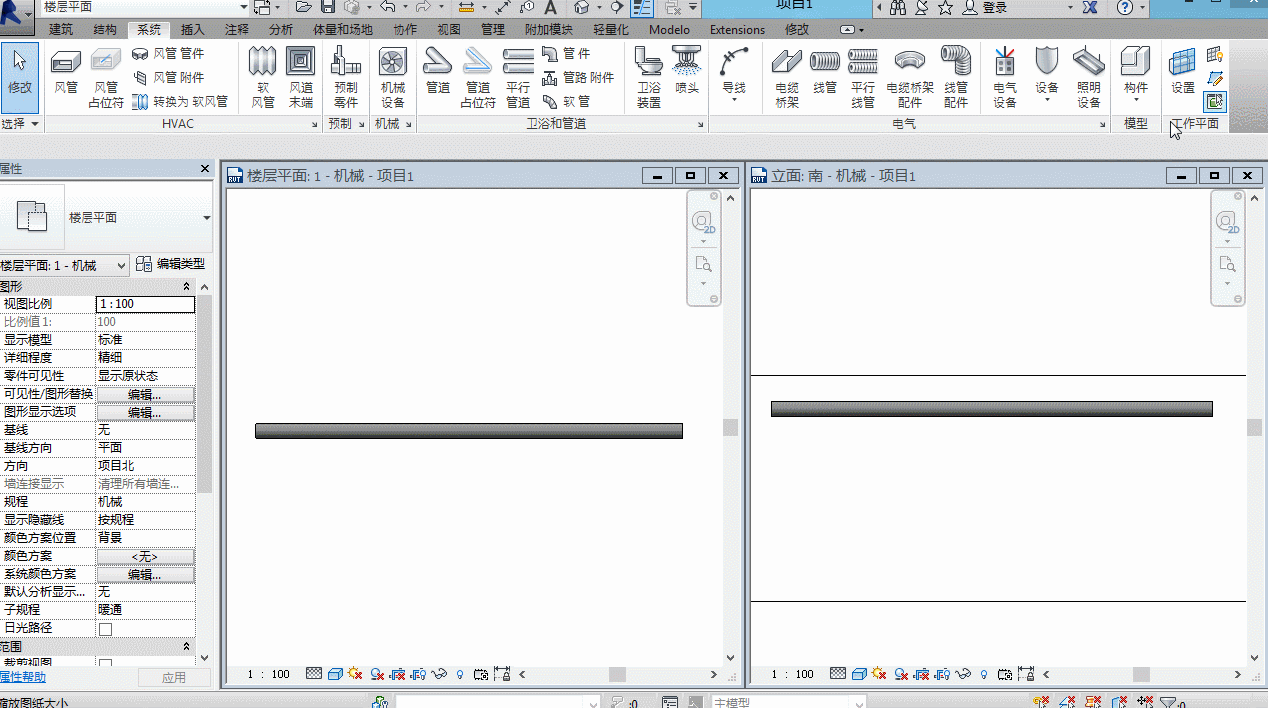The height and width of the screenshot is (708, 1268).
Task: Open the 设置 work plane settings
Action: [x=1183, y=72]
